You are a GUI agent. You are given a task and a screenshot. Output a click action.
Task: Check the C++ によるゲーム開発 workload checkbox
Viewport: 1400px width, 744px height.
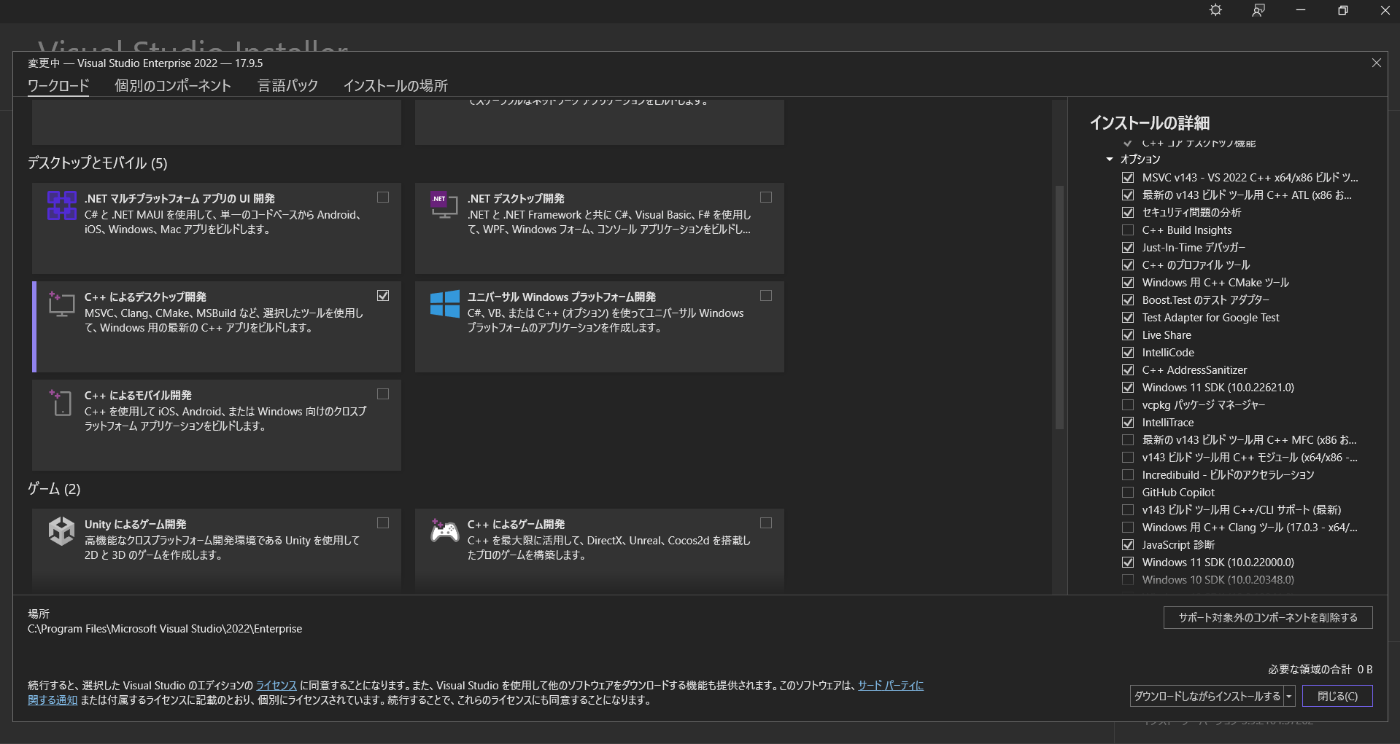(766, 523)
